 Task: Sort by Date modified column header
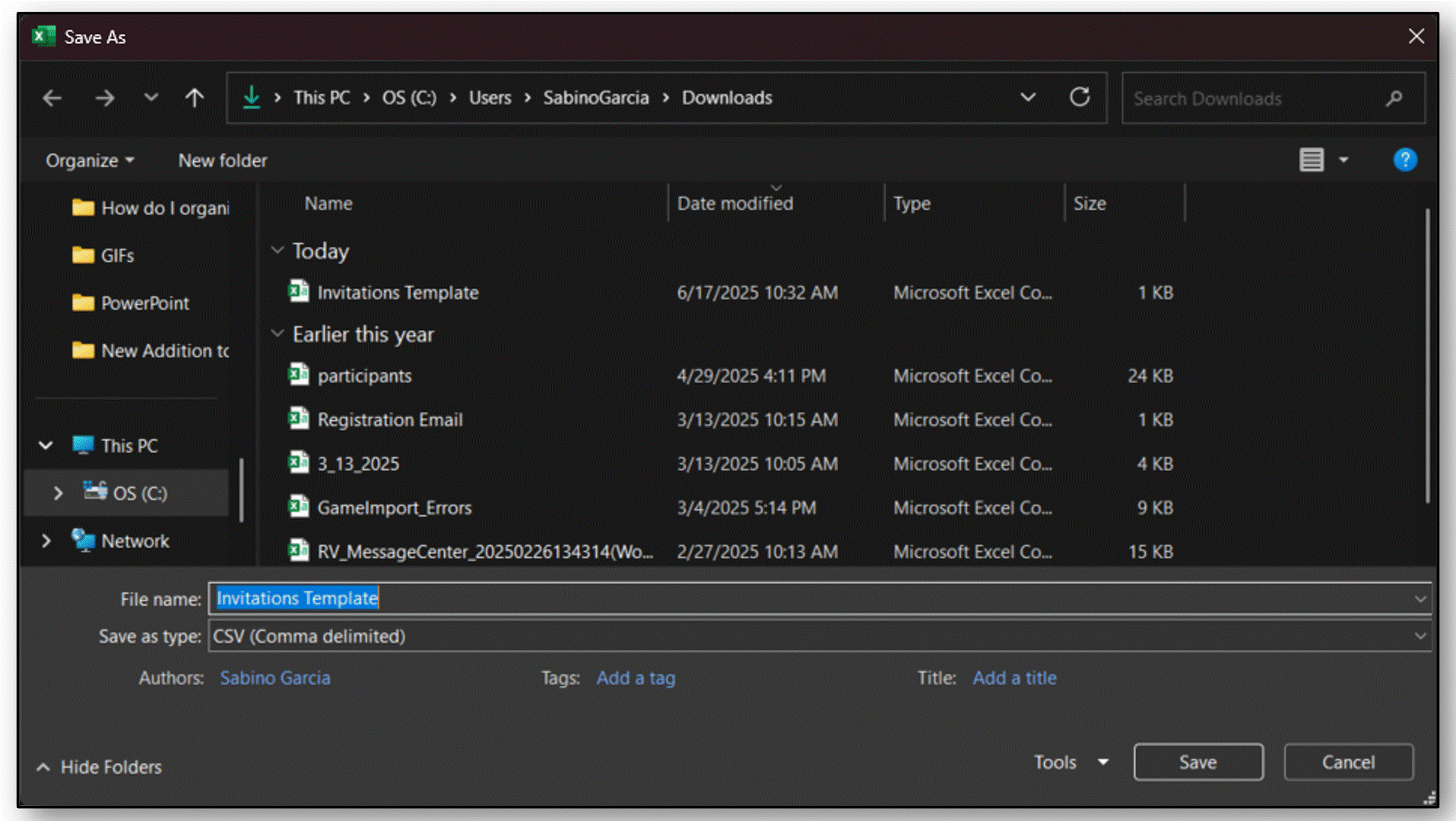coord(735,204)
